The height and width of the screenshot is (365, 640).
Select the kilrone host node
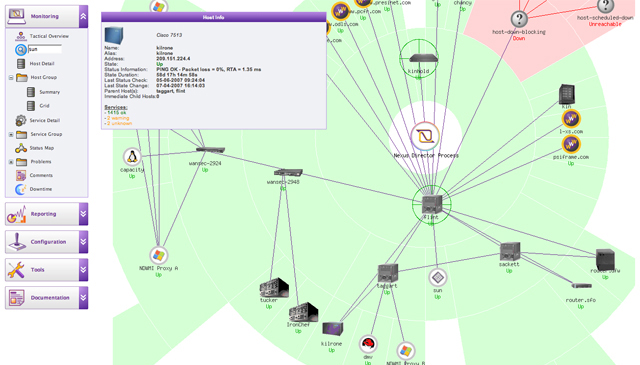click(332, 329)
